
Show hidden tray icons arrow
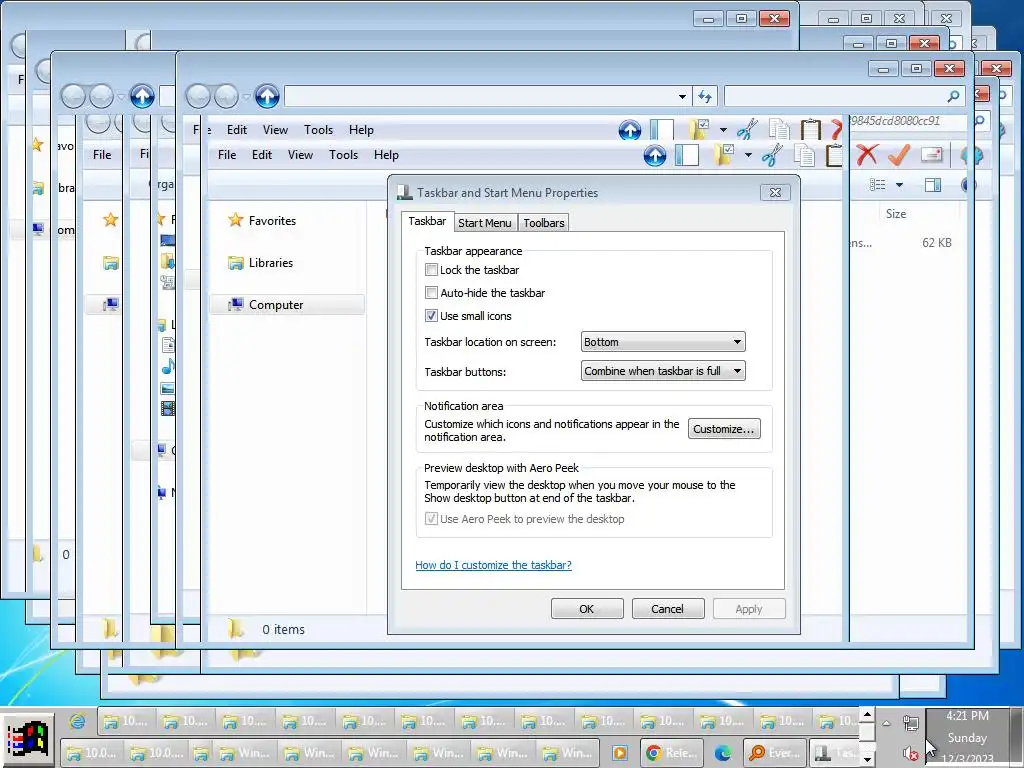[x=886, y=723]
